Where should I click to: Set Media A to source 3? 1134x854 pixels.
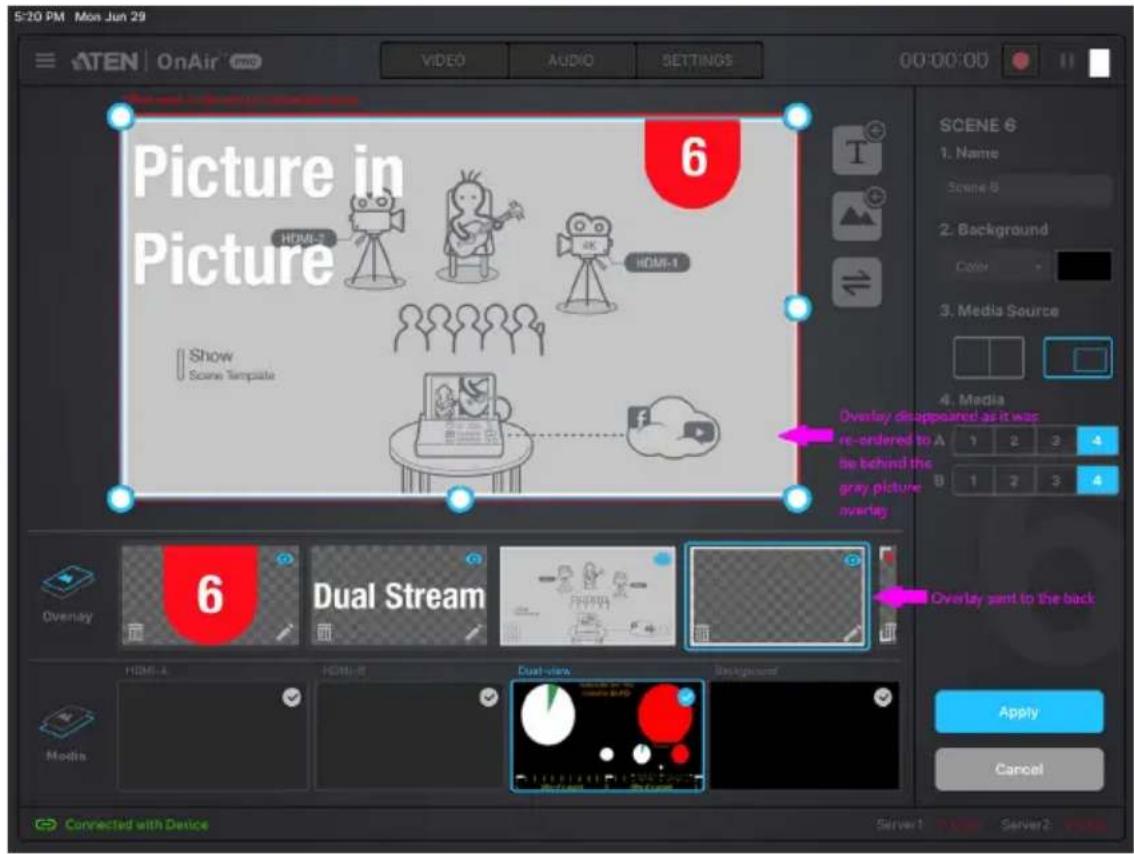click(1056, 440)
